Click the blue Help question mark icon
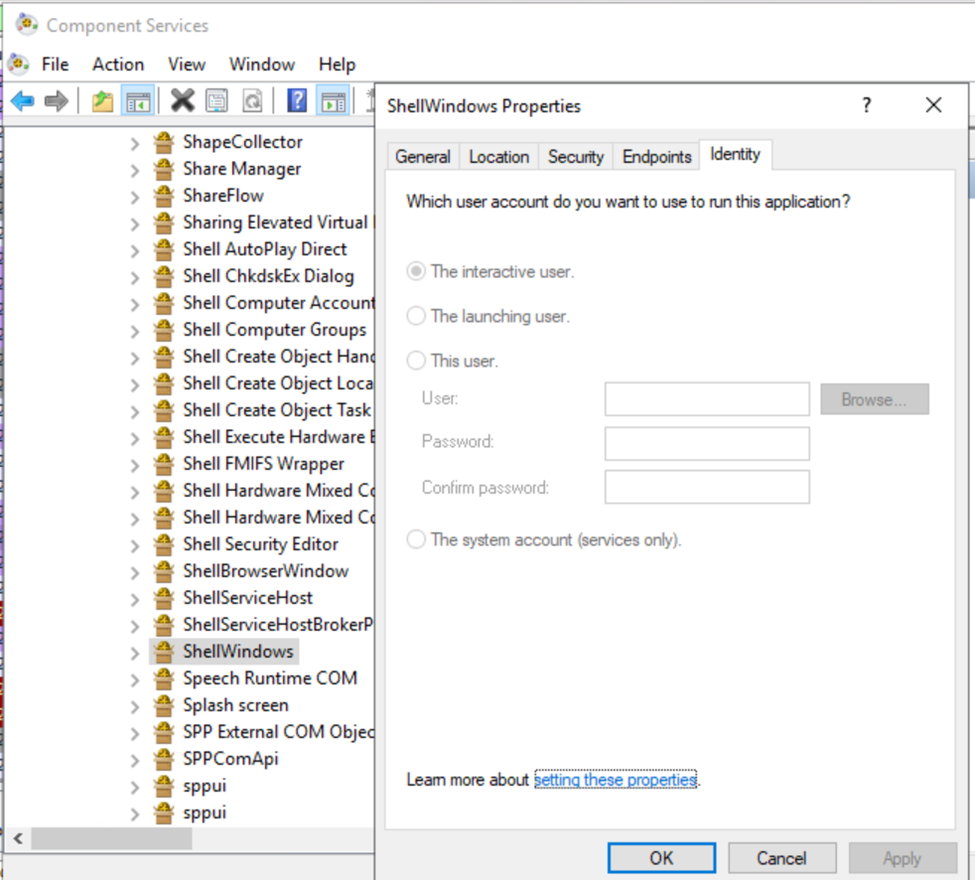Viewport: 975px width, 880px height. coord(297,101)
